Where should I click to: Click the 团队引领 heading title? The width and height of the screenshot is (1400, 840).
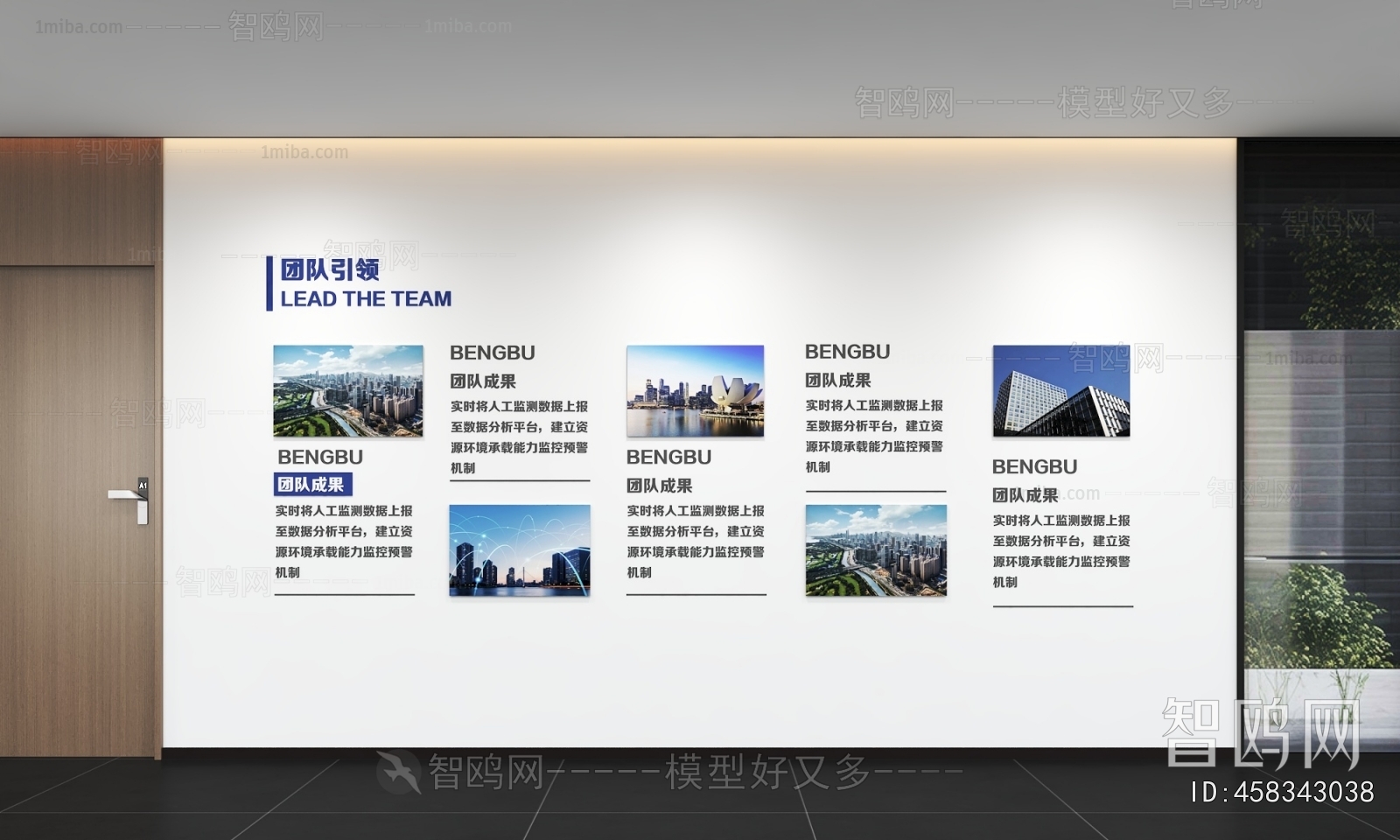click(x=330, y=269)
